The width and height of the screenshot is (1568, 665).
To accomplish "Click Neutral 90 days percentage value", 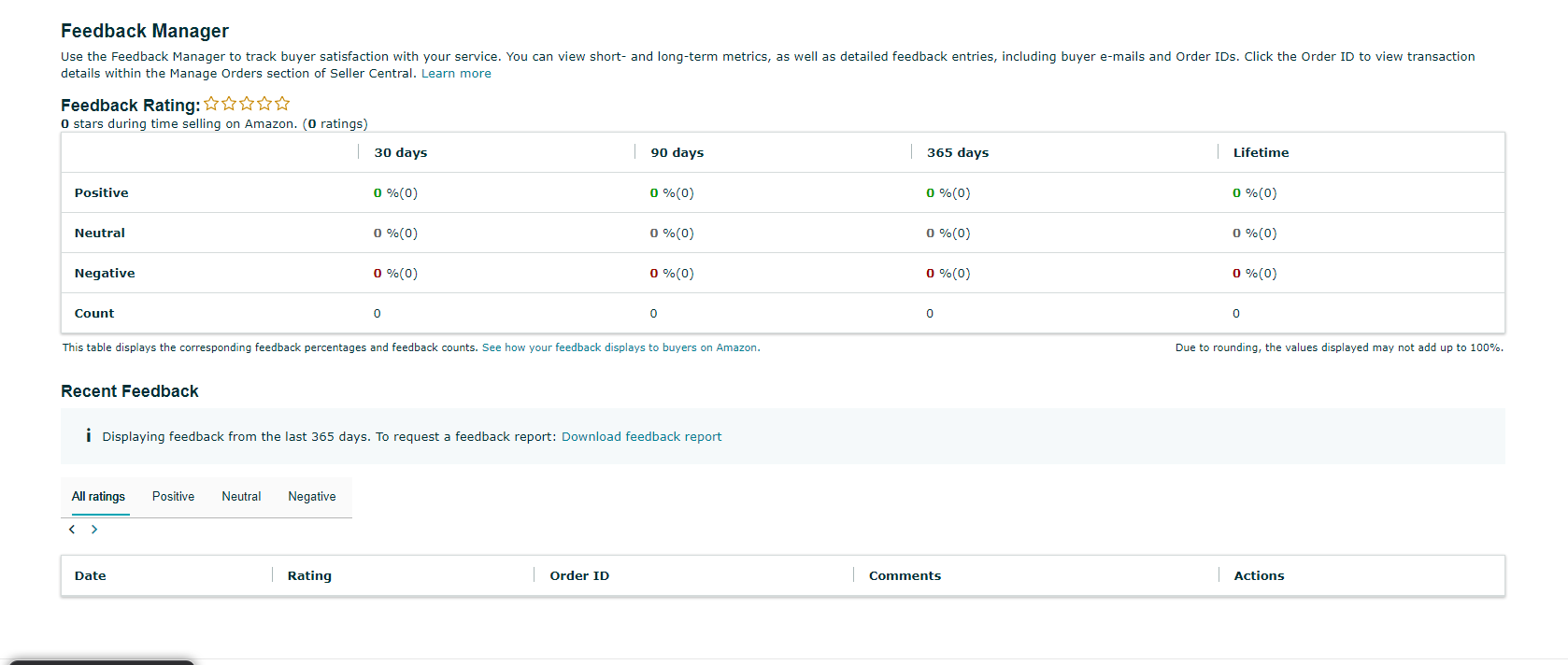I will [x=672, y=233].
